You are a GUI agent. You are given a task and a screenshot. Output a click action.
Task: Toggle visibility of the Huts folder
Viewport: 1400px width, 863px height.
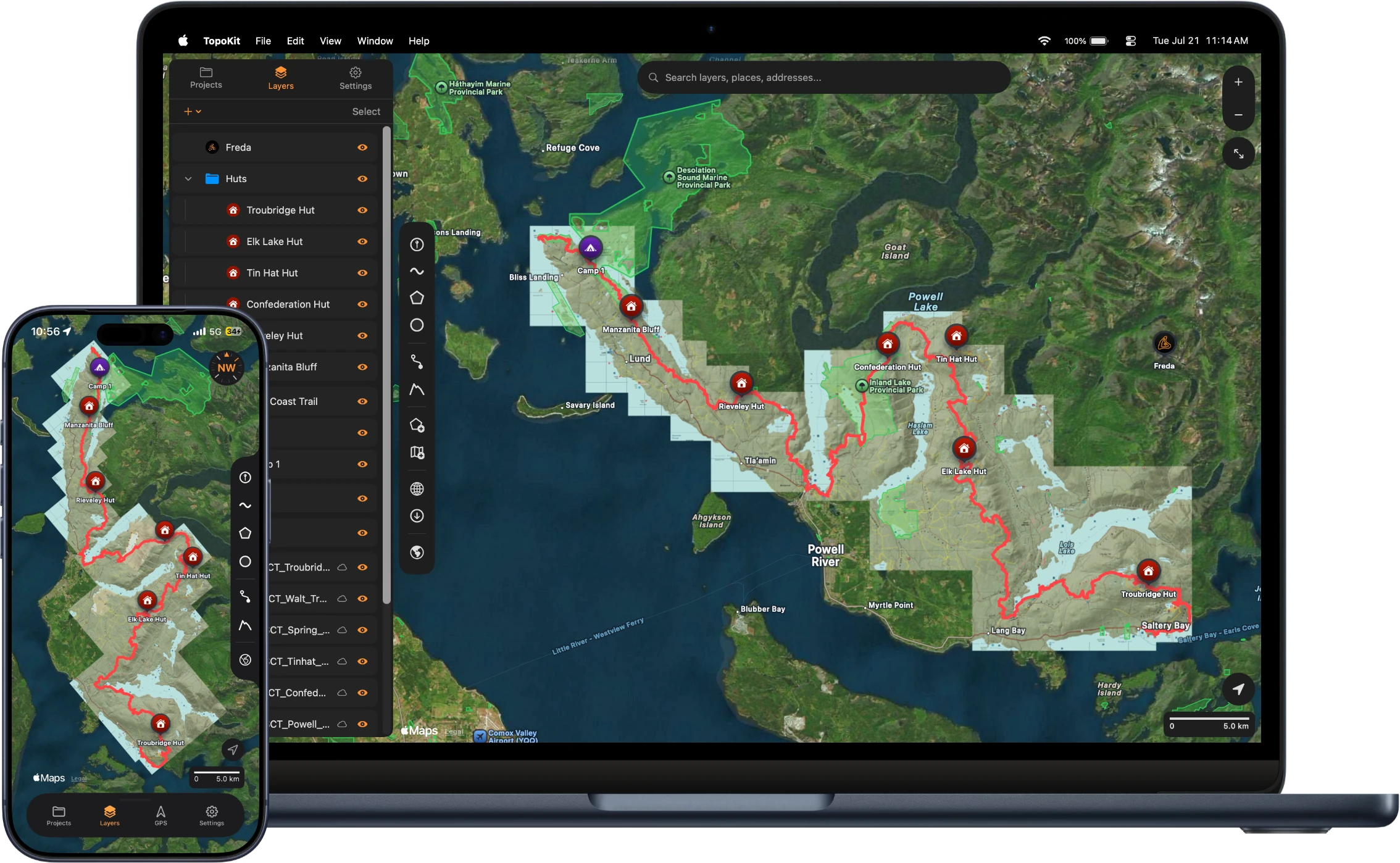(362, 179)
